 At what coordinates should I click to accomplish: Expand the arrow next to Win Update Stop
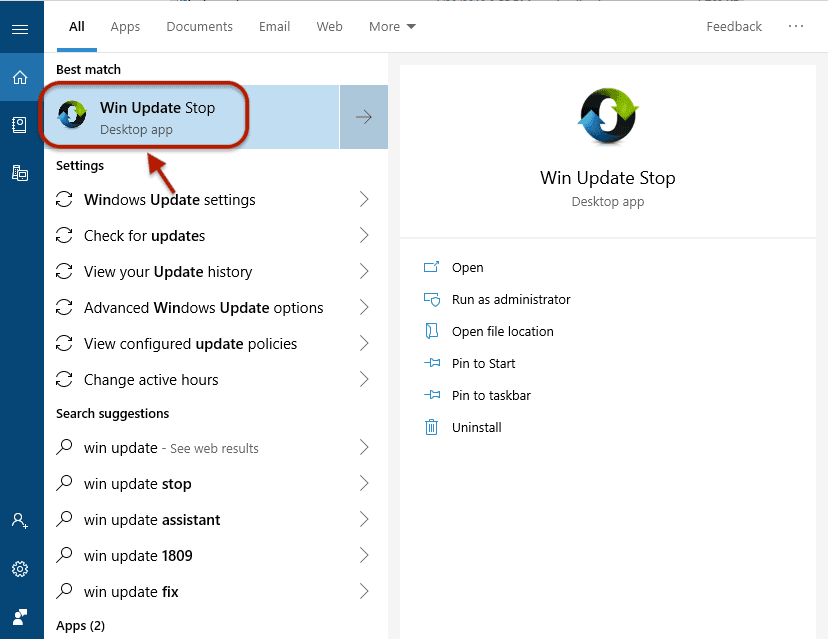[x=364, y=117]
